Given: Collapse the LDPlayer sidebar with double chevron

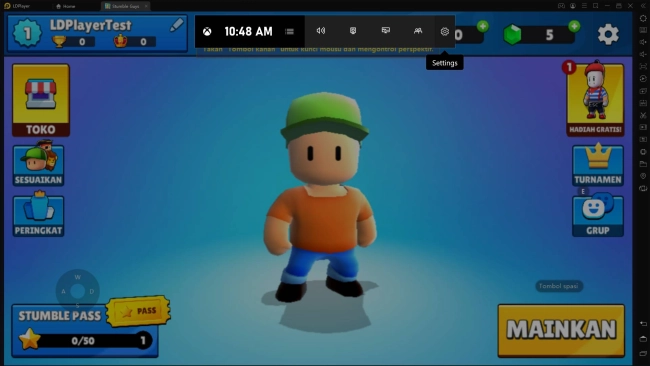Looking at the screenshot, I should (x=643, y=6).
